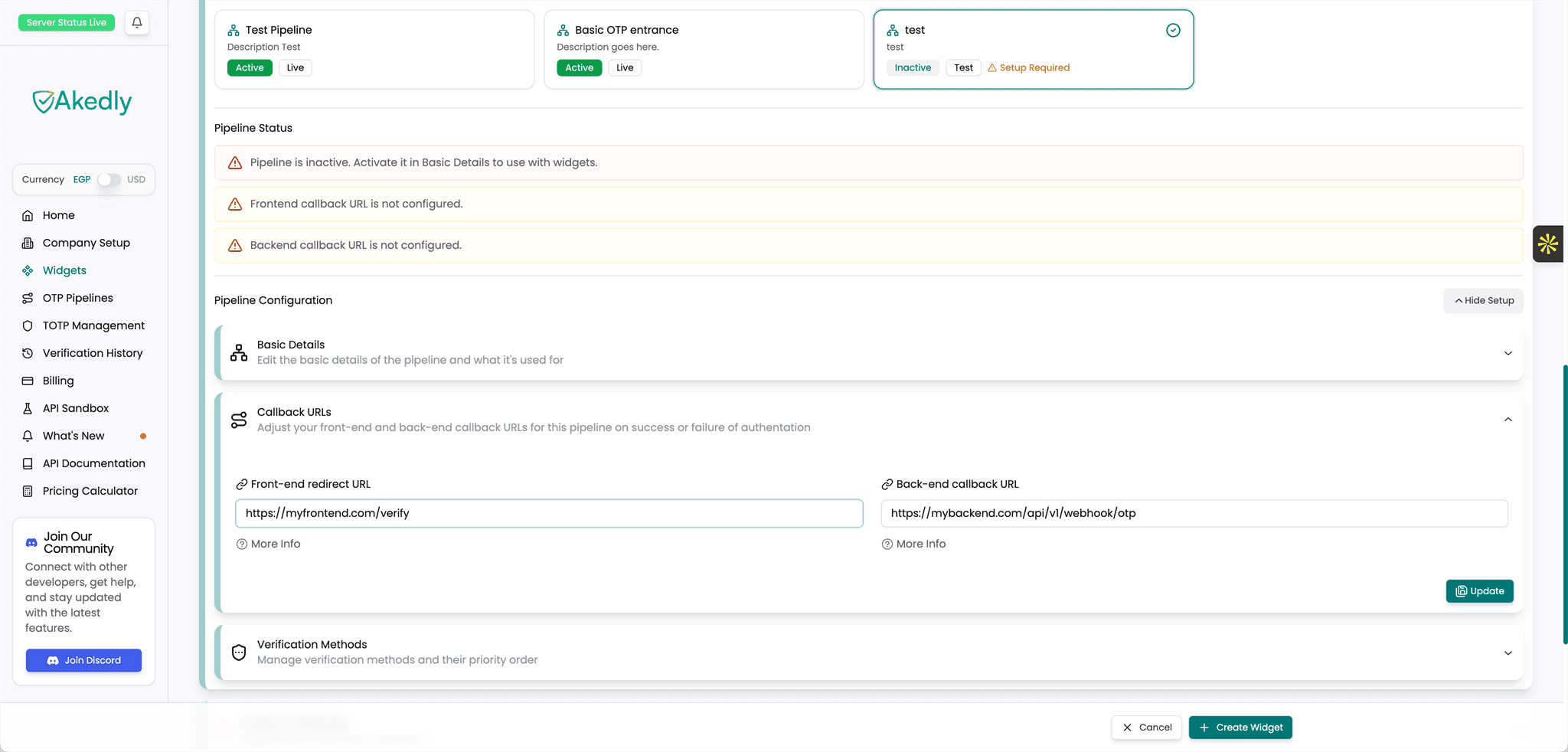Click the Back-end callback URL field
Screen dimensions: 1568x752
tap(1194, 513)
